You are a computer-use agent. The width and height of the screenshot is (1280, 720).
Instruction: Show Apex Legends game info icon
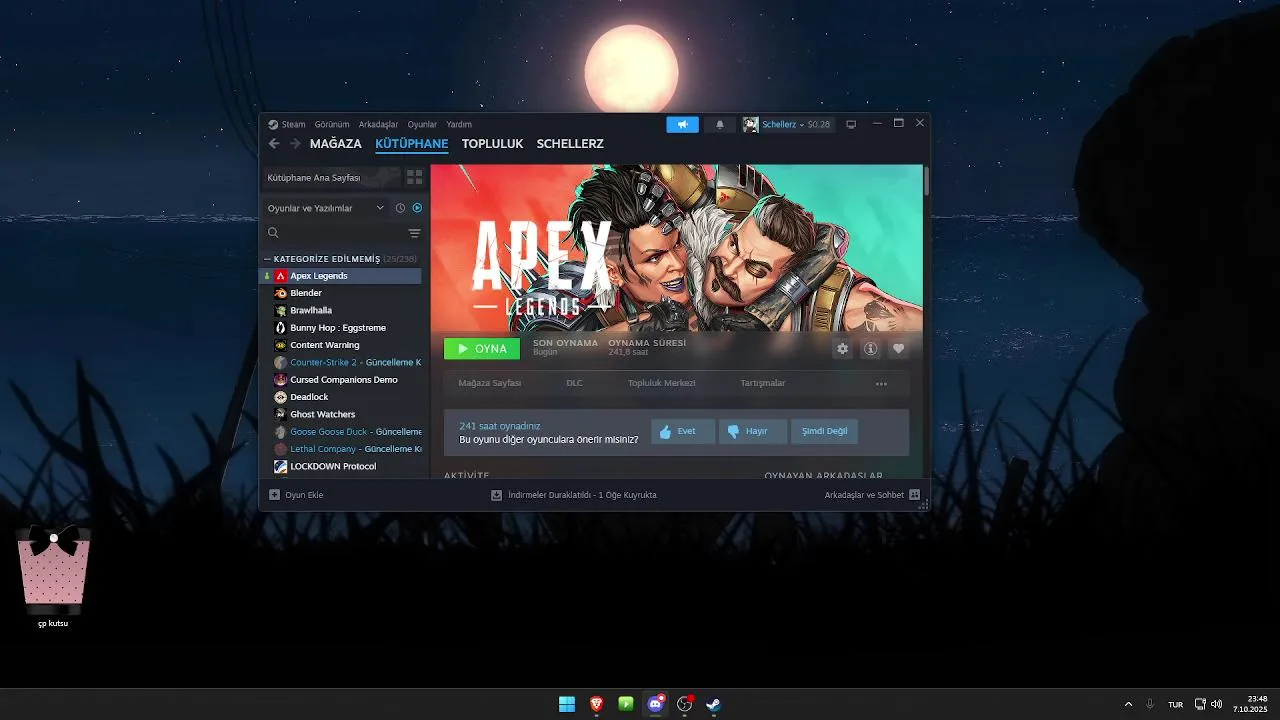point(870,349)
